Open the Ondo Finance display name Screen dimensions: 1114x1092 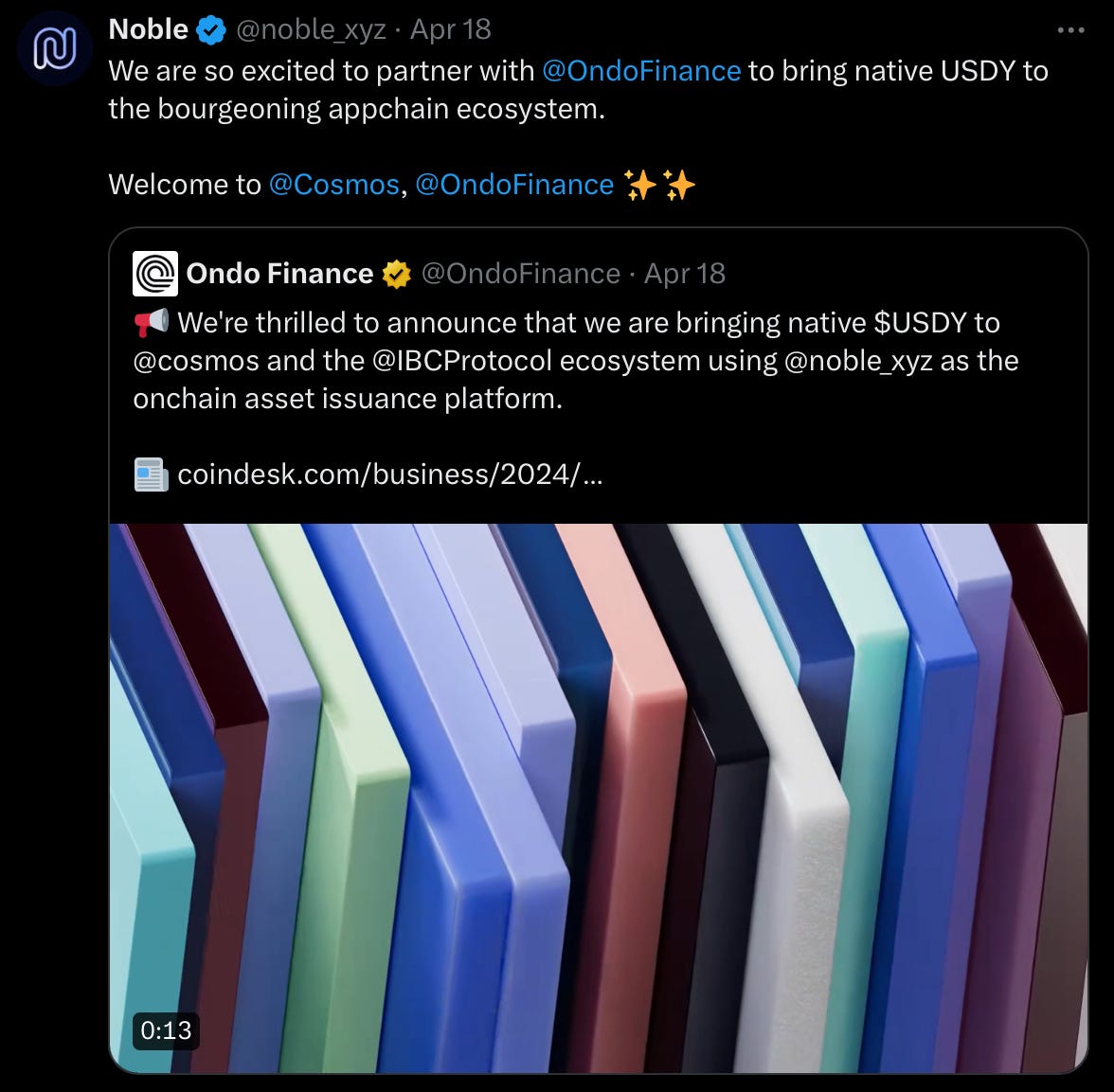tap(280, 274)
